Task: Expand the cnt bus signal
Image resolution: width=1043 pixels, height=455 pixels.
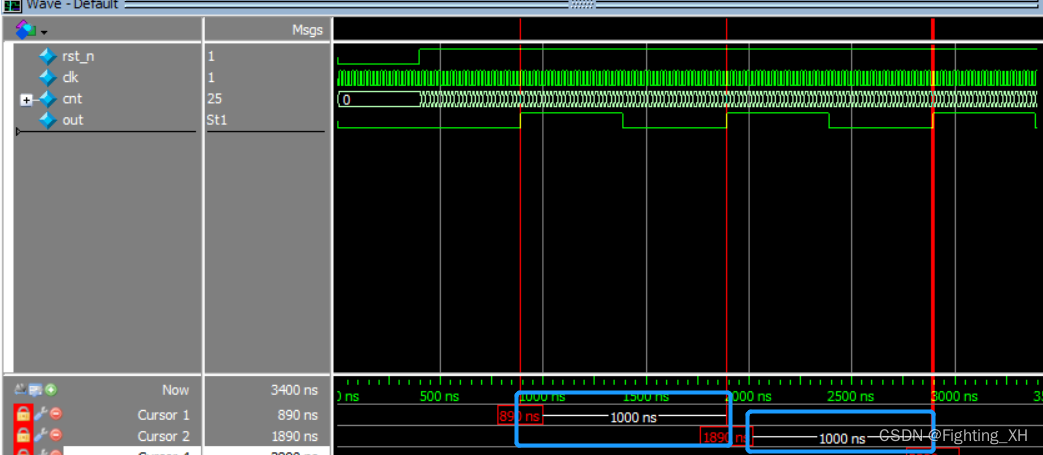Action: [26, 100]
